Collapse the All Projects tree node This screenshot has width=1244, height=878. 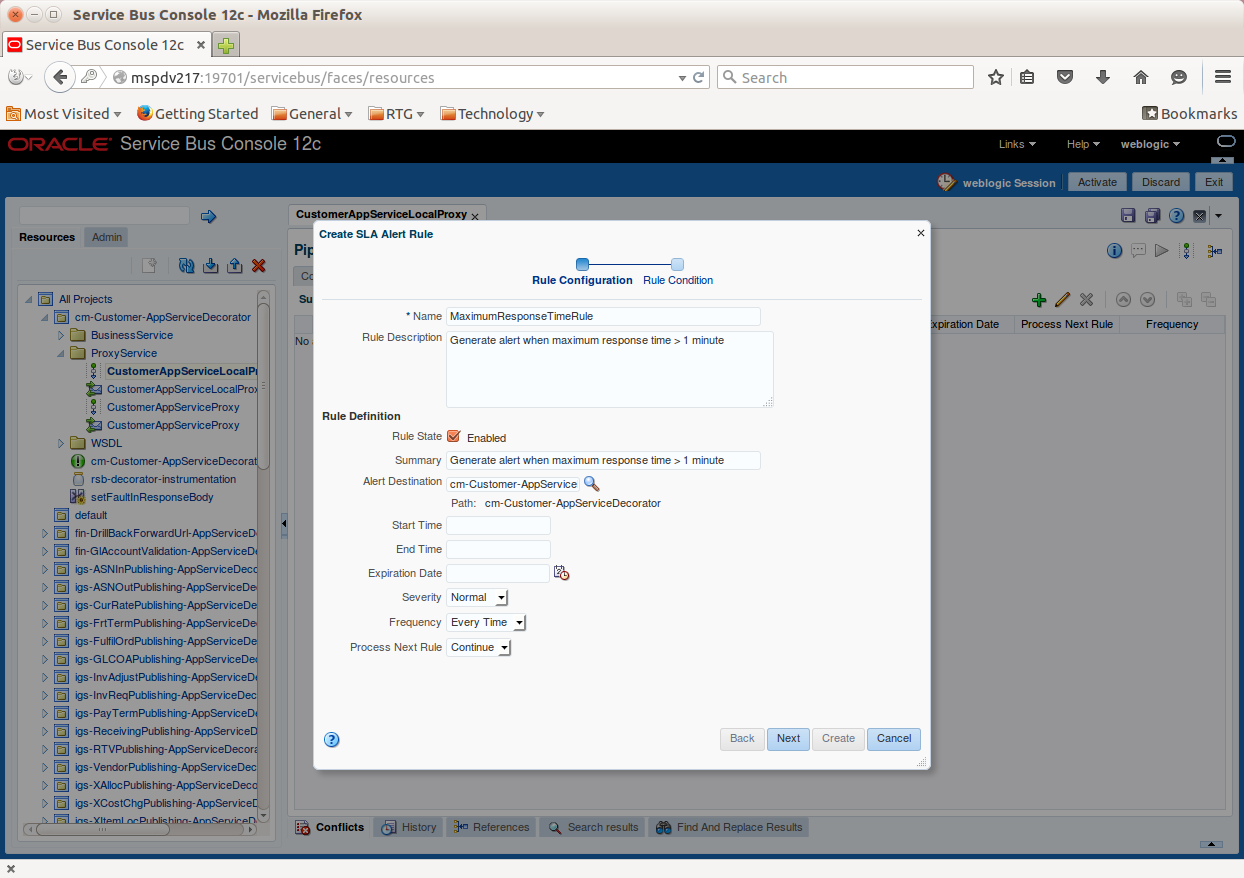28,299
